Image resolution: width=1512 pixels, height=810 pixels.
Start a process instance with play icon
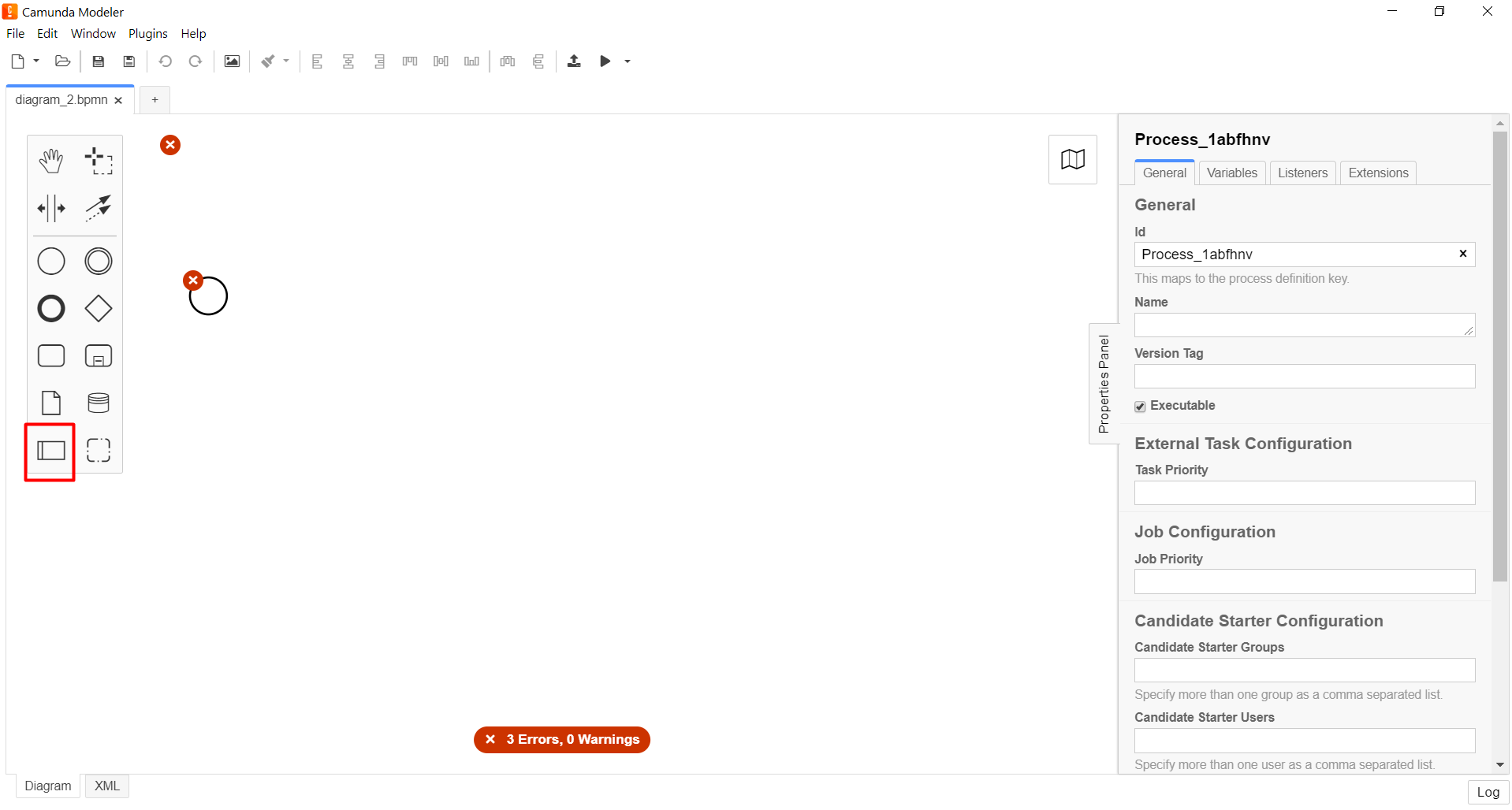(605, 61)
